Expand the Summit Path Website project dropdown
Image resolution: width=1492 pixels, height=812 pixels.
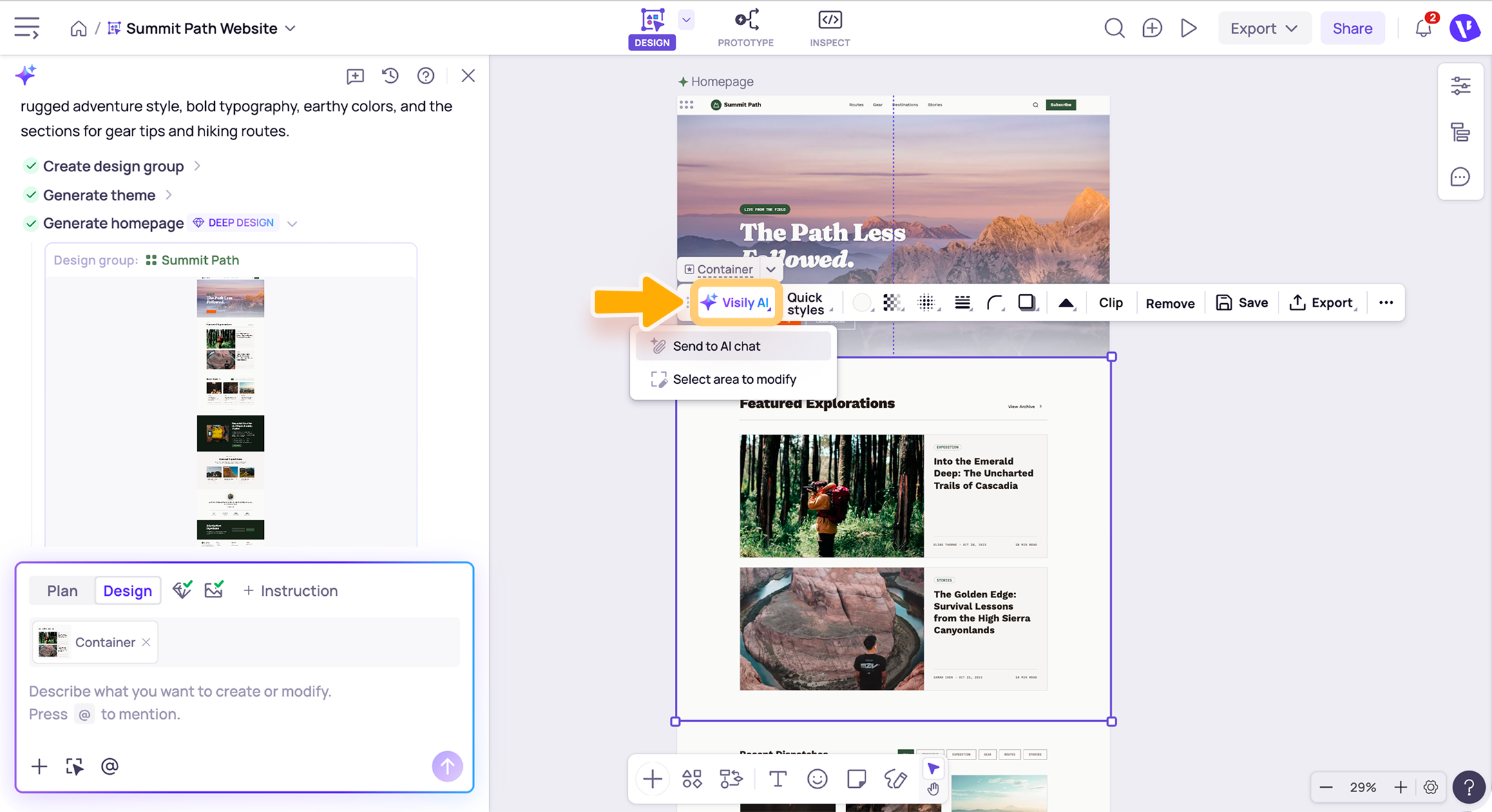point(291,28)
